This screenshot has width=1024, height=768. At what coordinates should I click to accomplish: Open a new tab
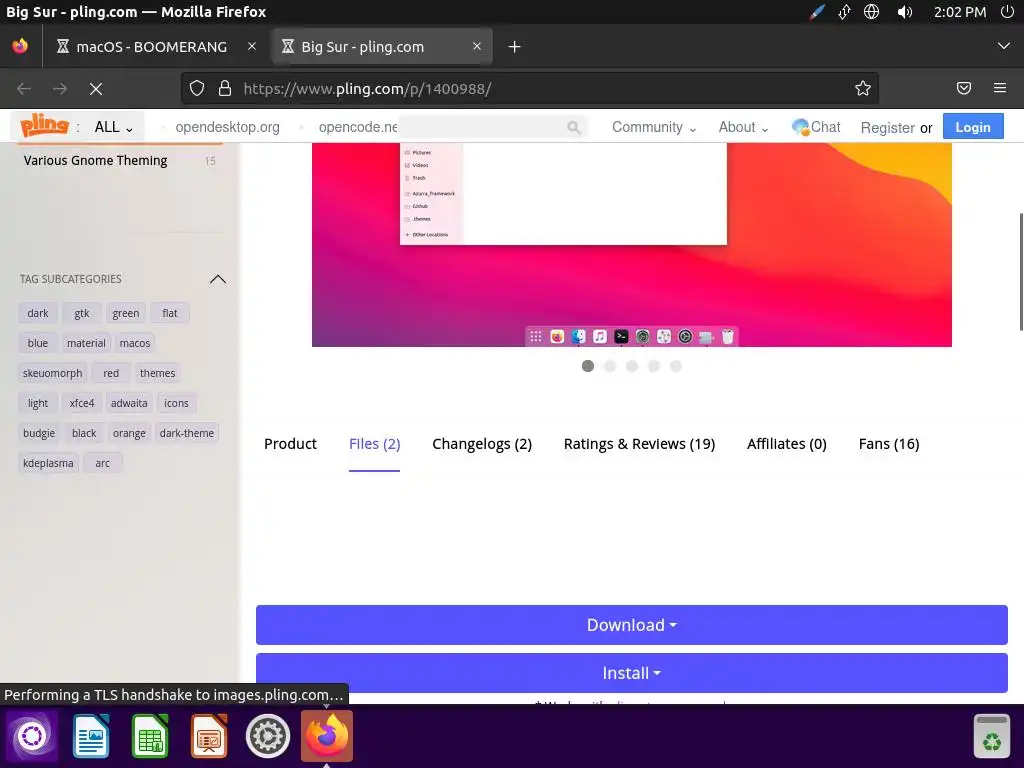[515, 47]
